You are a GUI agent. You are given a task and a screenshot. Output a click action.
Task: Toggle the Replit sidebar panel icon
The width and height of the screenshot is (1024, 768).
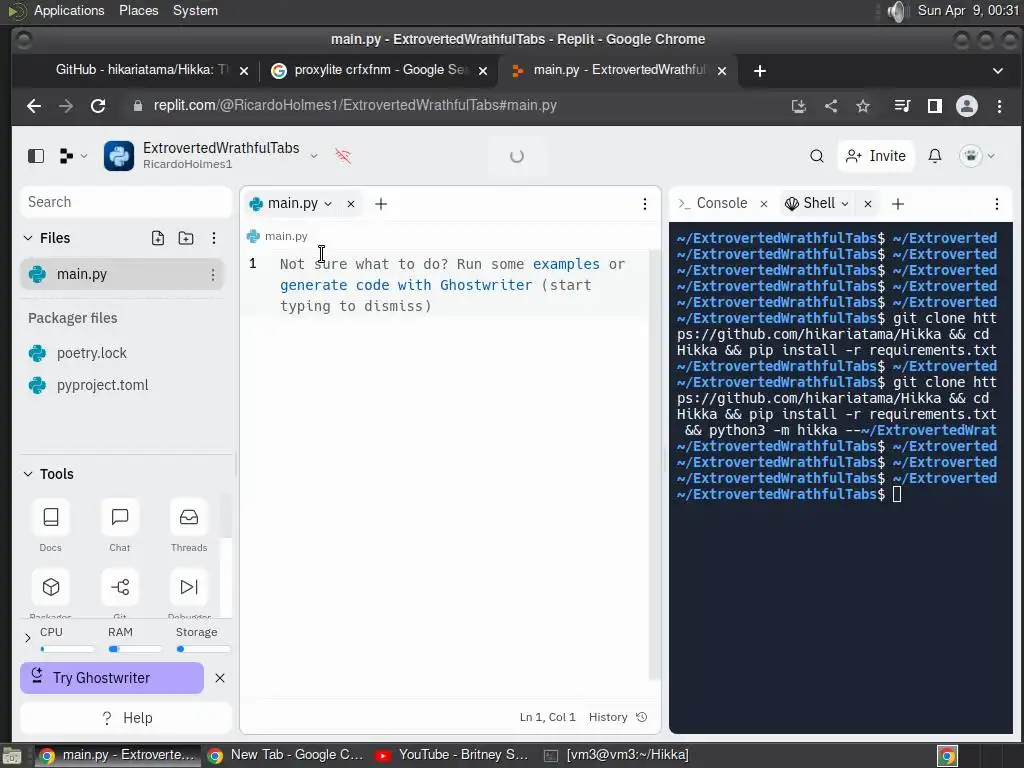click(x=36, y=156)
